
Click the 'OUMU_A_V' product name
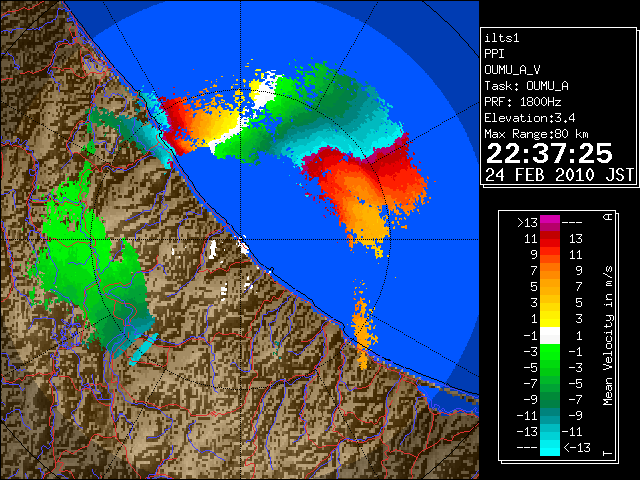click(x=512, y=70)
